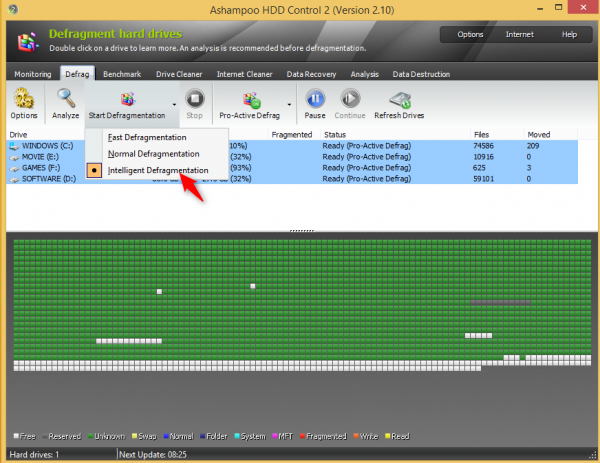Click files count 59101
This screenshot has height=463, width=600.
[483, 179]
